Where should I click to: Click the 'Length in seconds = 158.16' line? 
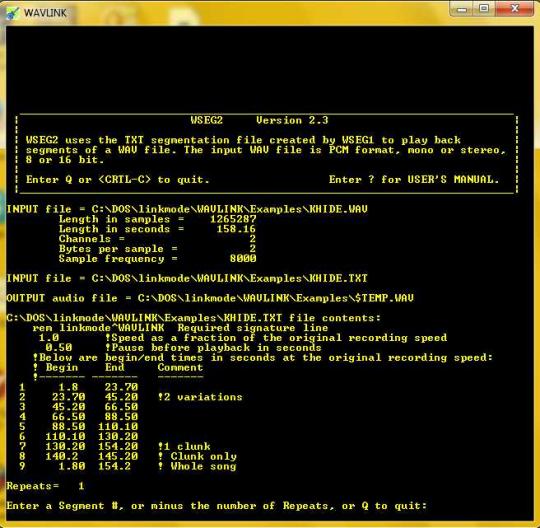[x=157, y=229]
